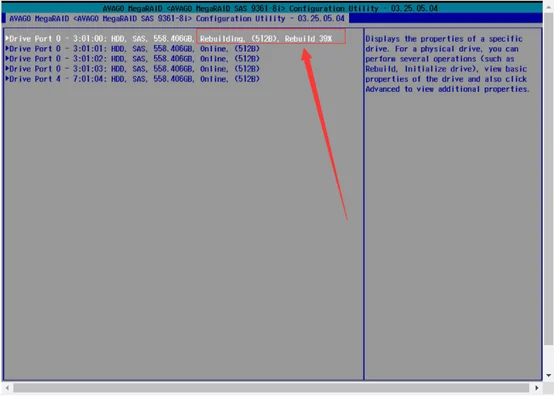The height and width of the screenshot is (396, 554).
Task: Click the vertical scrollbar thumb
Action: (549, 178)
